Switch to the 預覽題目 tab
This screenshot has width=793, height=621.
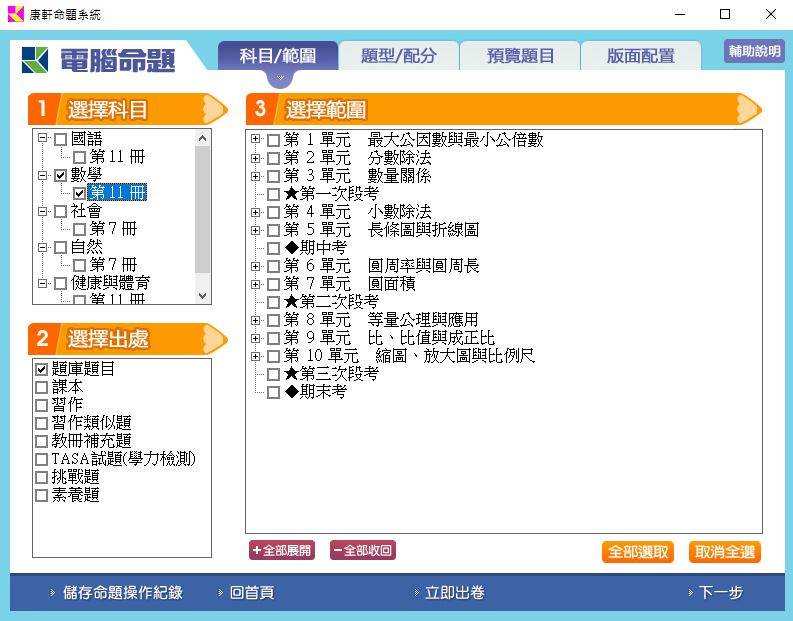click(x=520, y=56)
